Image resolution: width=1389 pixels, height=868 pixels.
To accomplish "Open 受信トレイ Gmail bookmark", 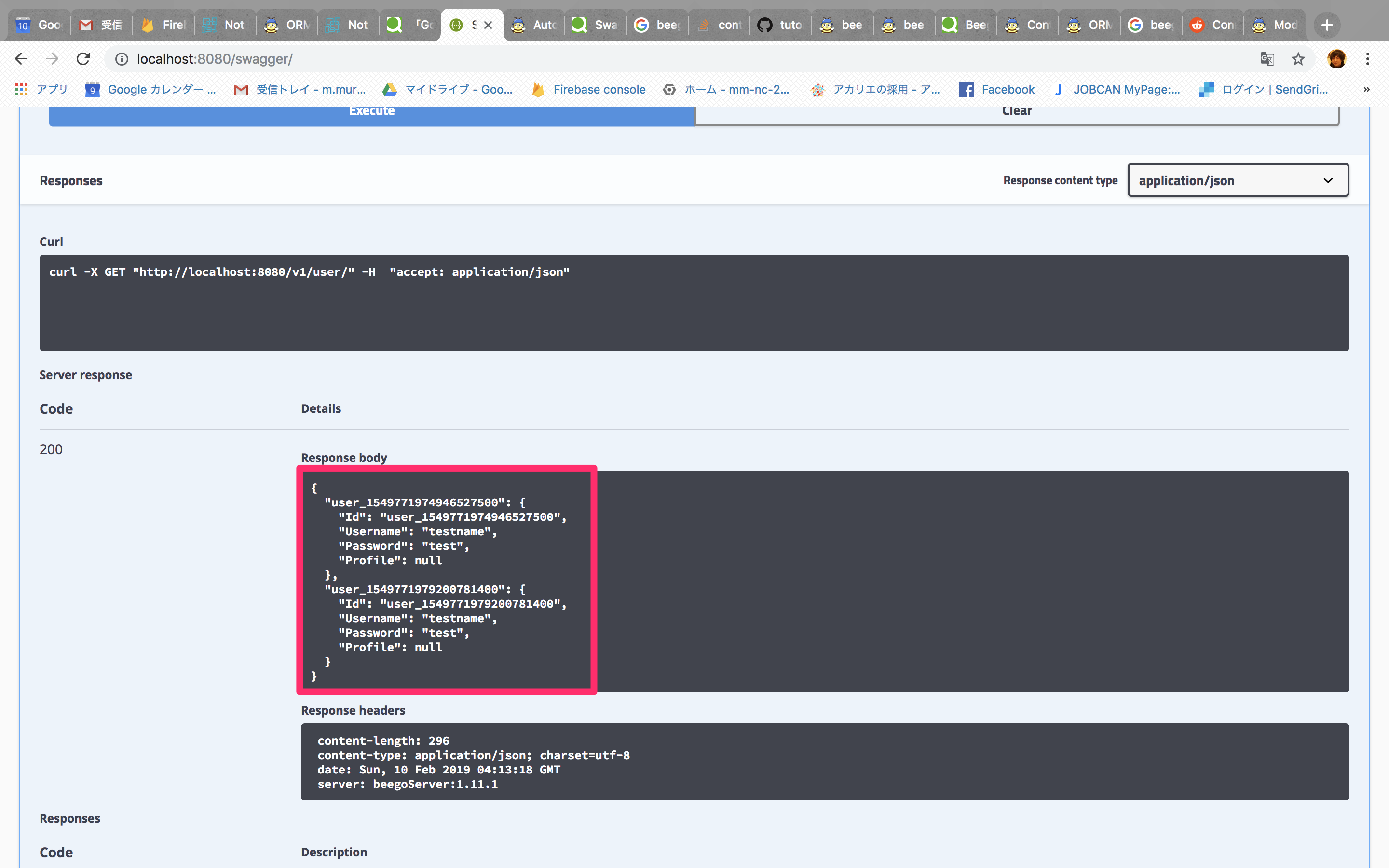I will (300, 89).
